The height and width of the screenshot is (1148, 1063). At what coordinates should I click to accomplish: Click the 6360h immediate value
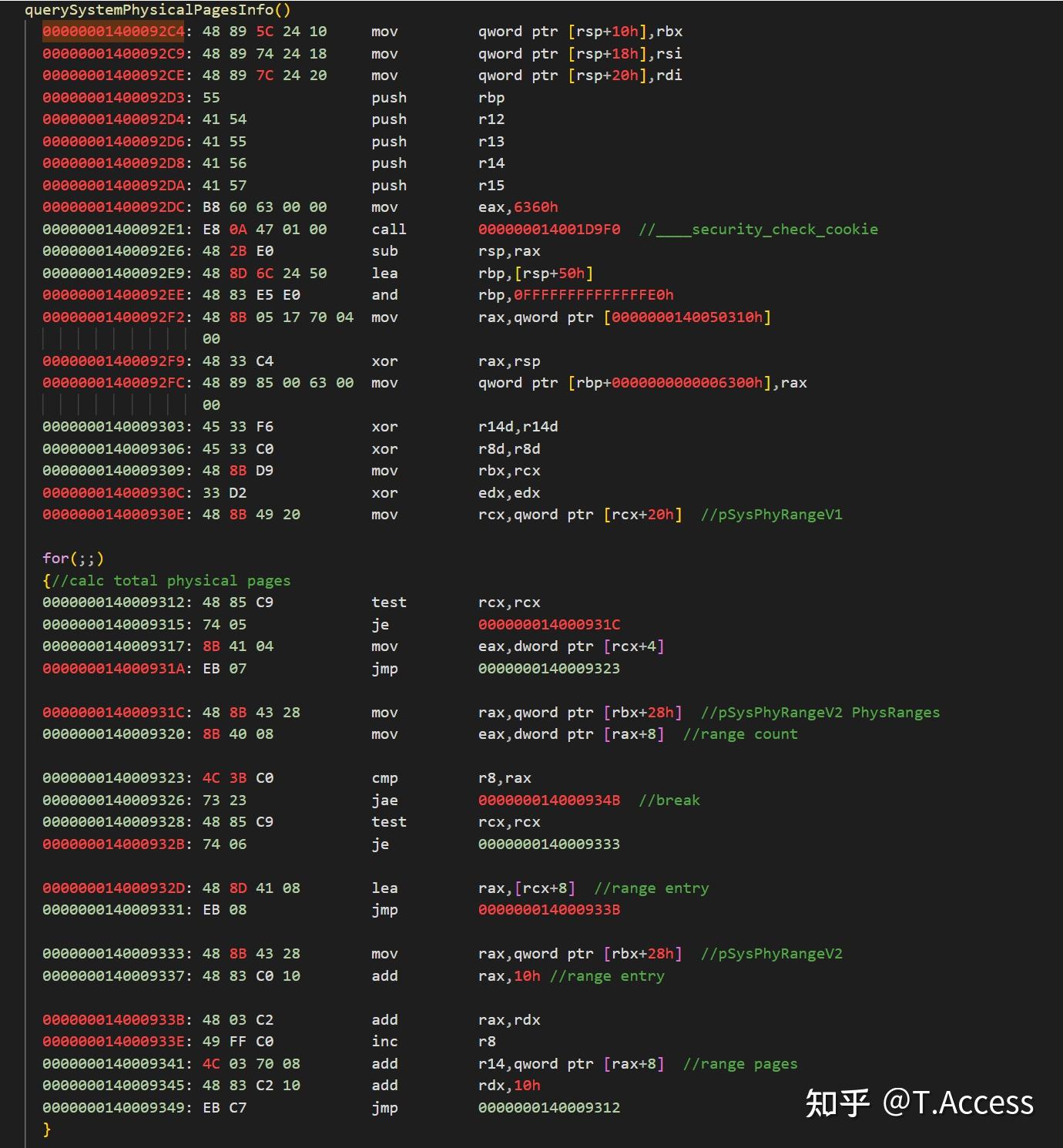pos(535,207)
